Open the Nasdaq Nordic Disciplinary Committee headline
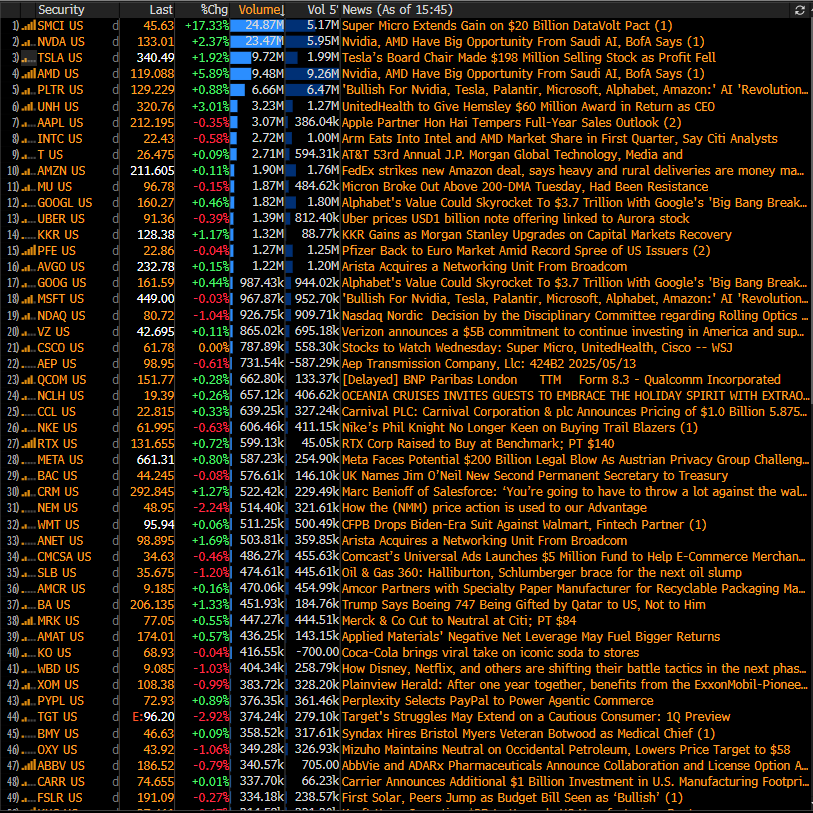 click(x=574, y=316)
